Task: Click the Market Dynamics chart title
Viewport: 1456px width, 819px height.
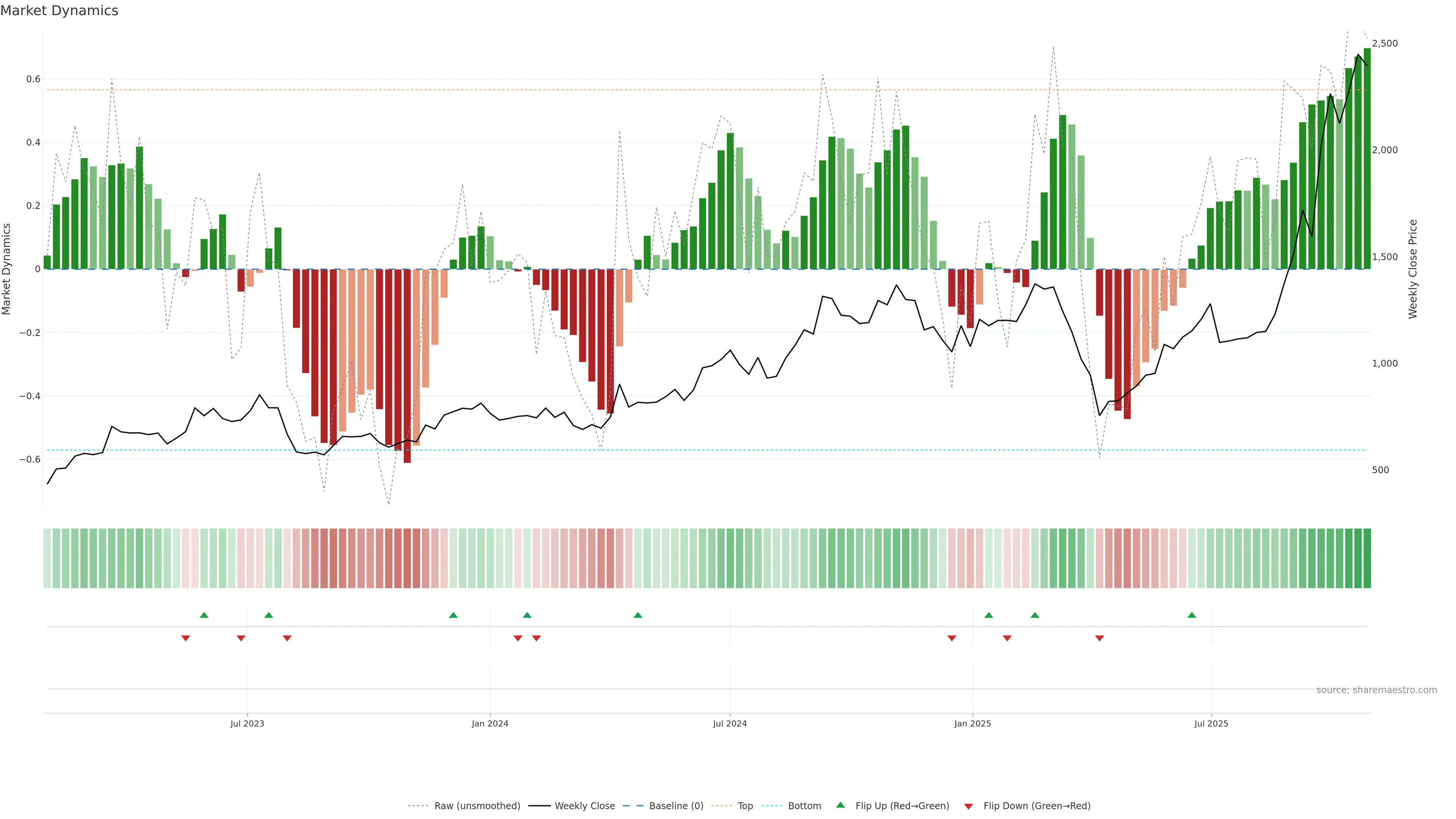Action: coord(60,11)
